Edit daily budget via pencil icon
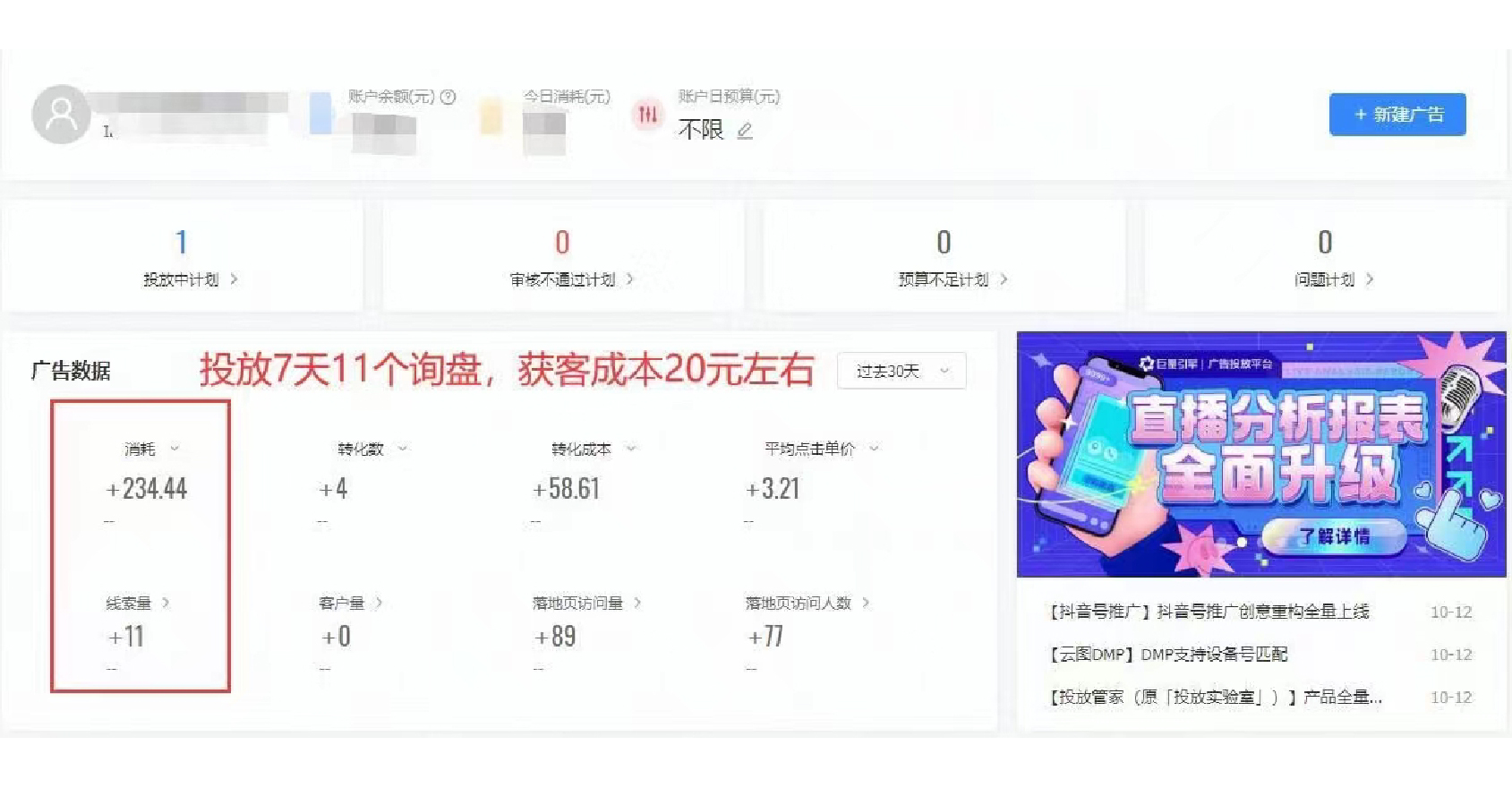Screen dimensions: 1512x788 pos(745,131)
